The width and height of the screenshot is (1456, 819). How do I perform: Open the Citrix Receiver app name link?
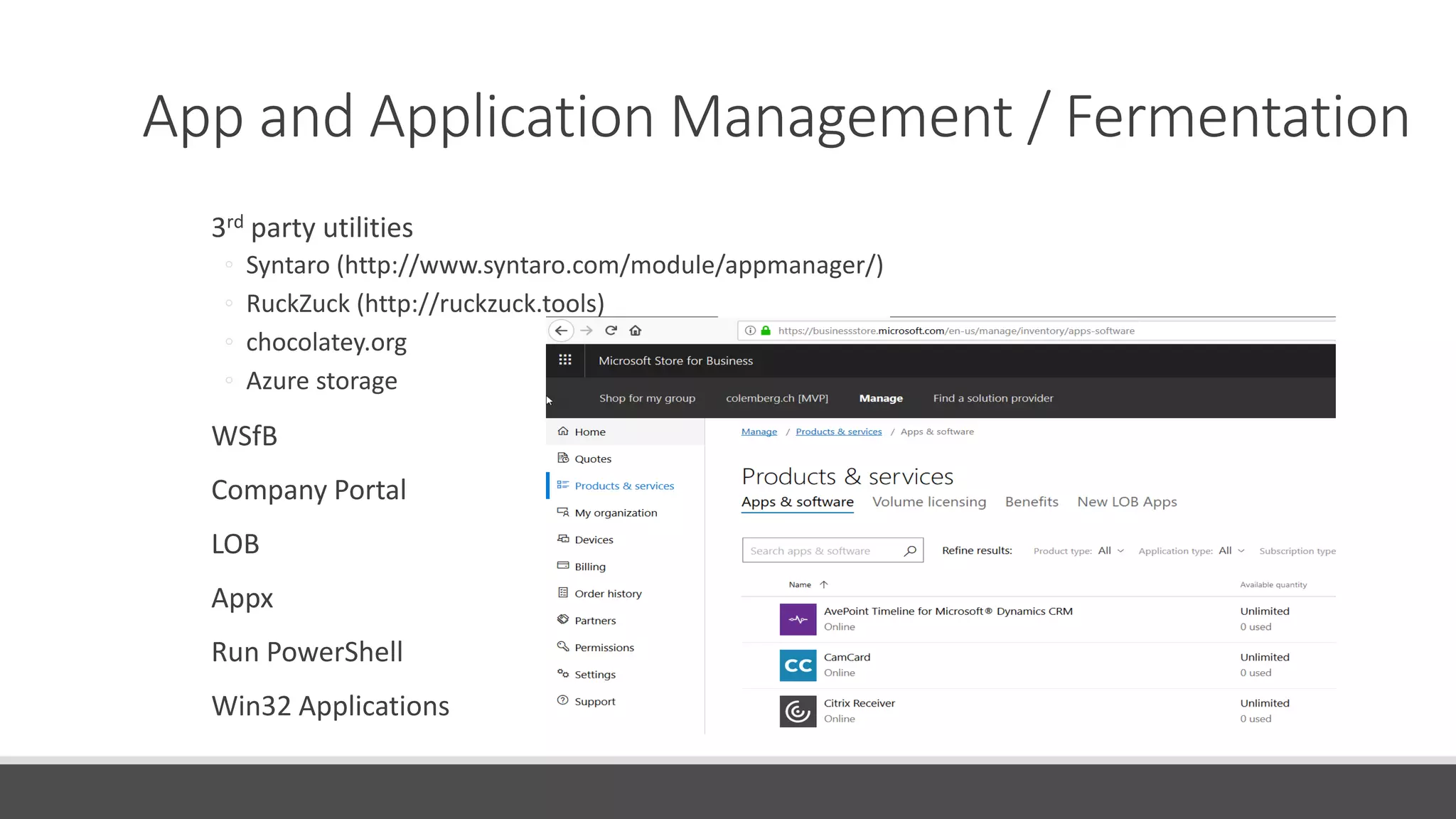tap(860, 703)
